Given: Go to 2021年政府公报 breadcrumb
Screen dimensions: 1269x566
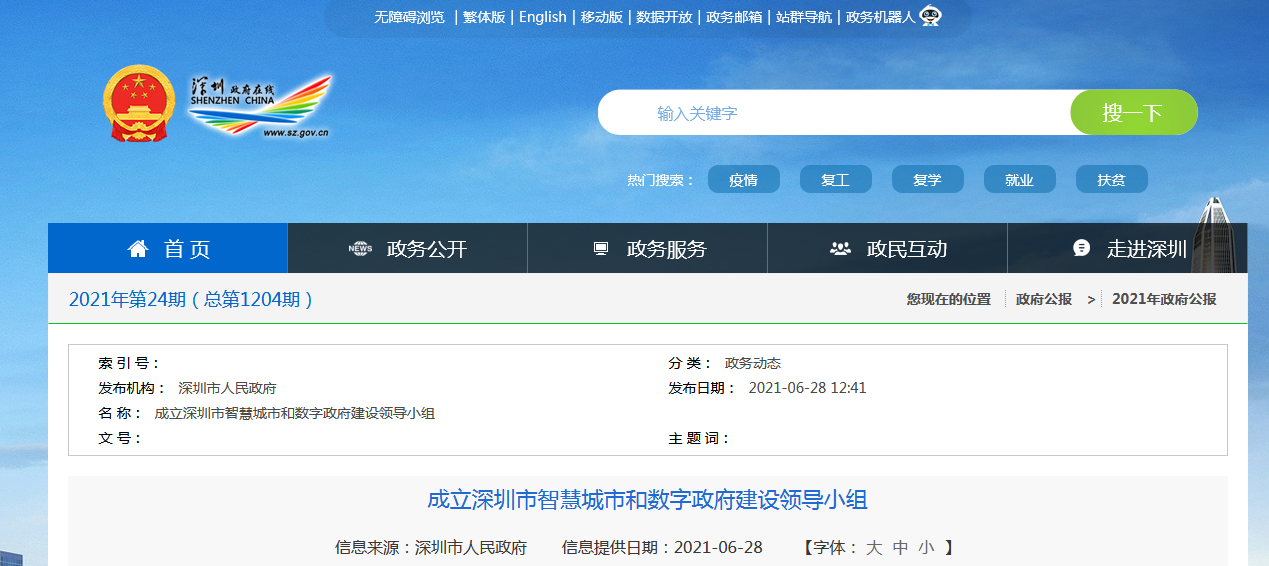Looking at the screenshot, I should (1165, 299).
